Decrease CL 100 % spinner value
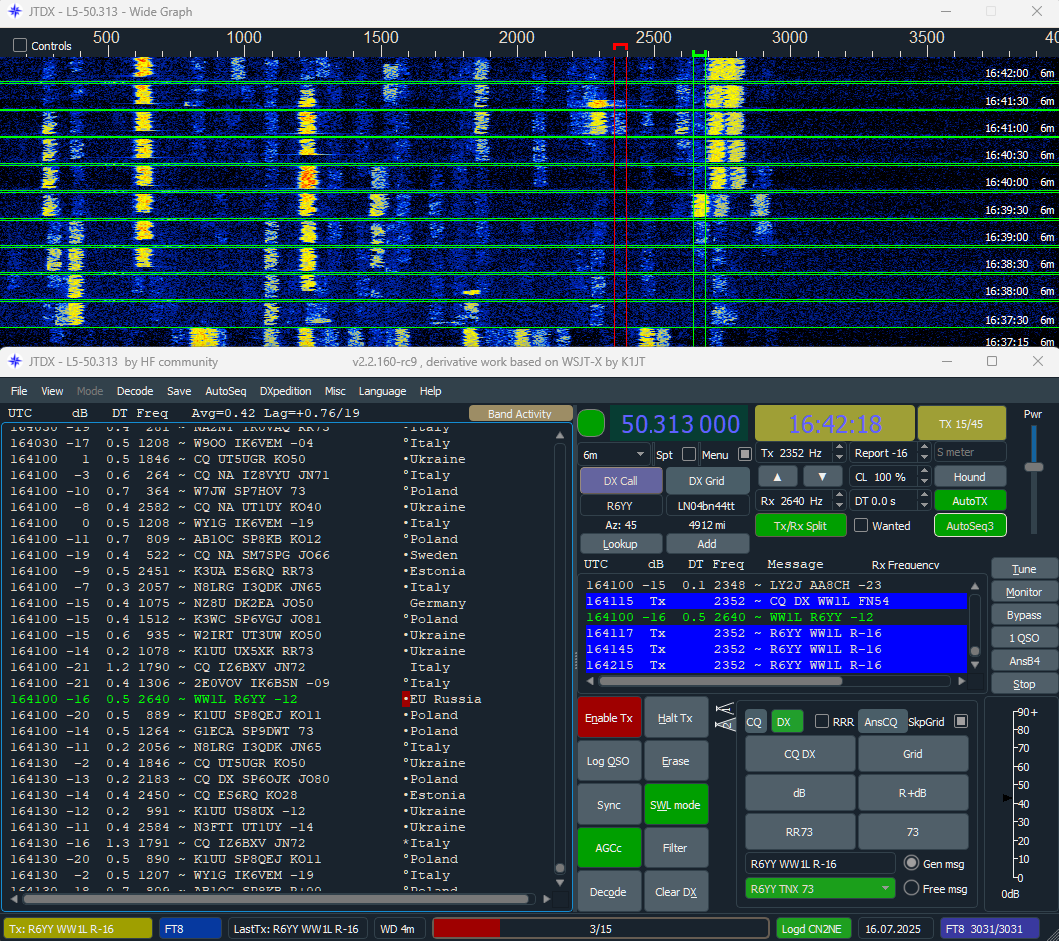The height and width of the screenshot is (941, 1059). point(925,482)
